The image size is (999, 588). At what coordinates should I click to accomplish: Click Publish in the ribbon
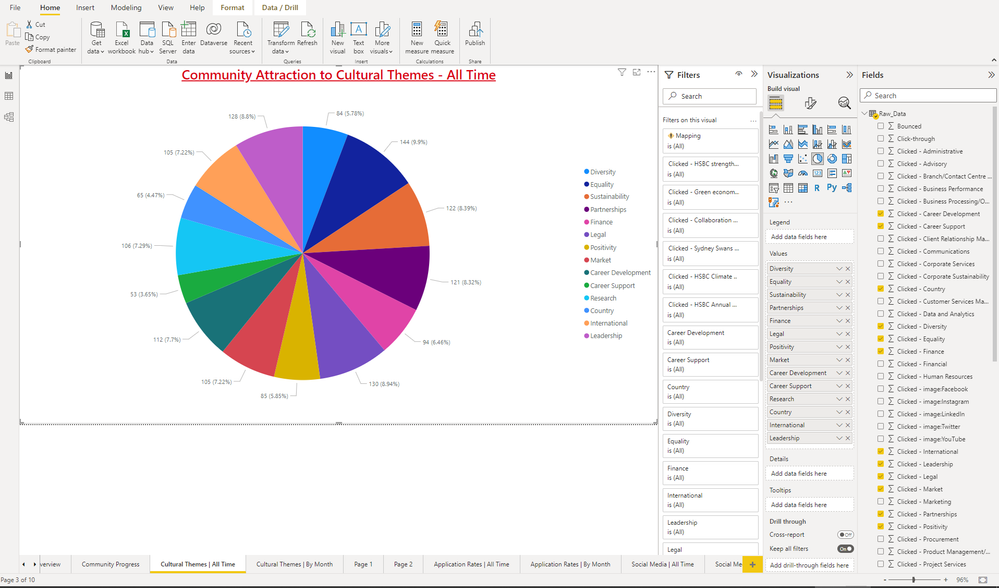tap(475, 34)
